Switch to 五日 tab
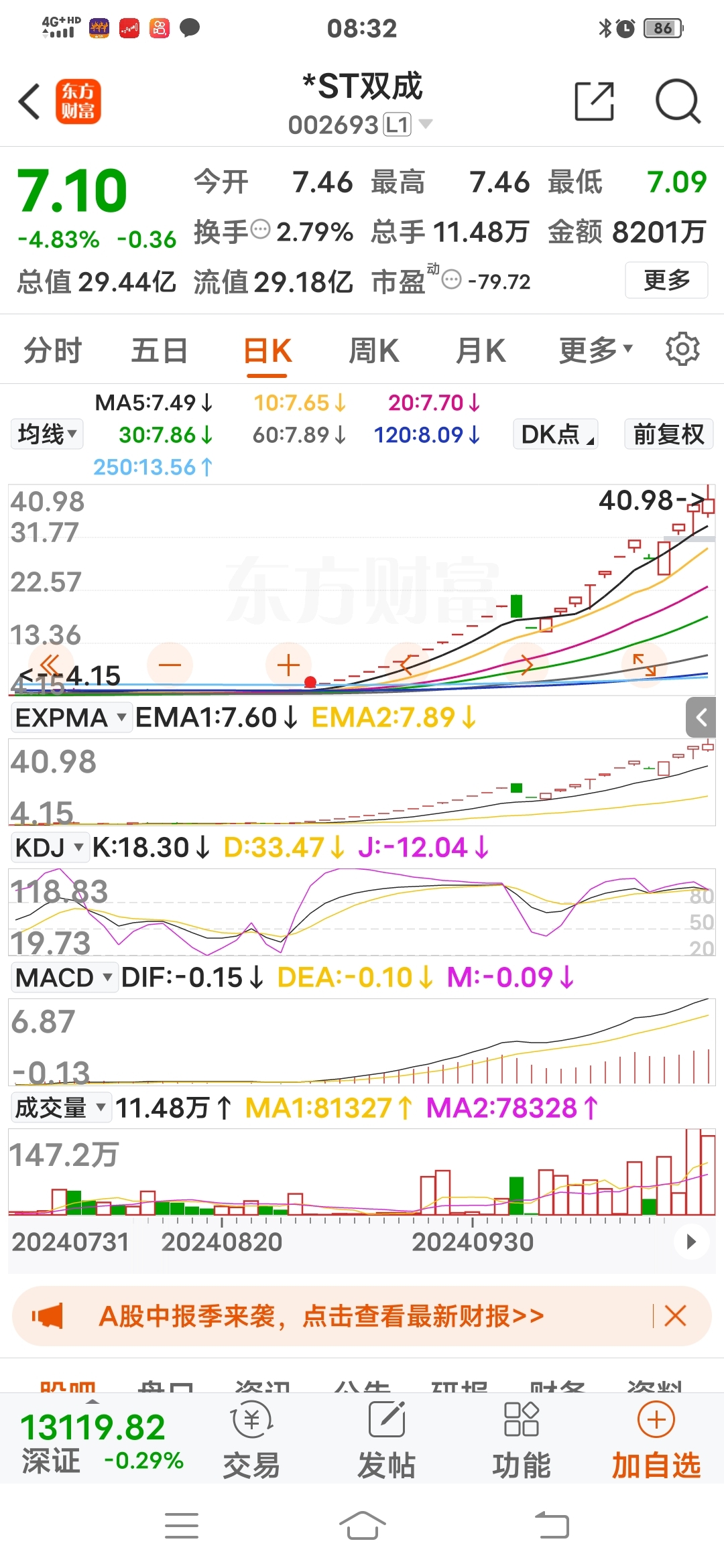 coord(160,350)
